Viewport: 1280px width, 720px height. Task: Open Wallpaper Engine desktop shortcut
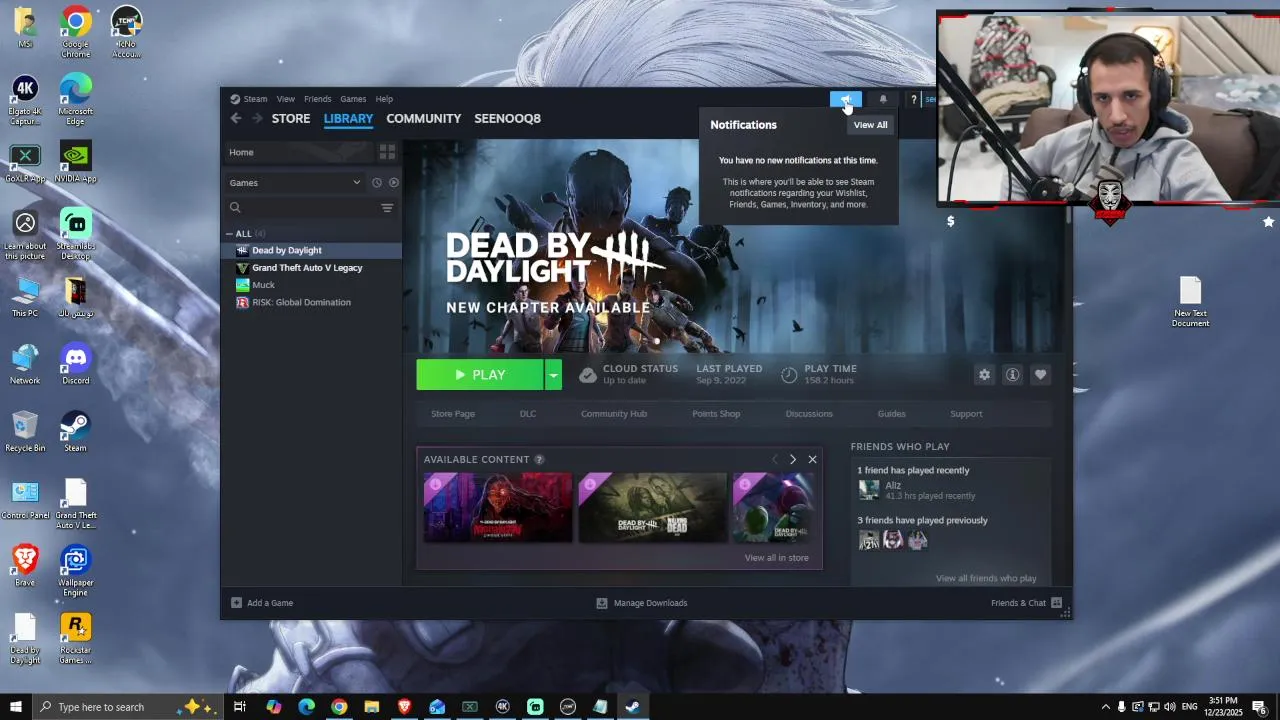76,571
